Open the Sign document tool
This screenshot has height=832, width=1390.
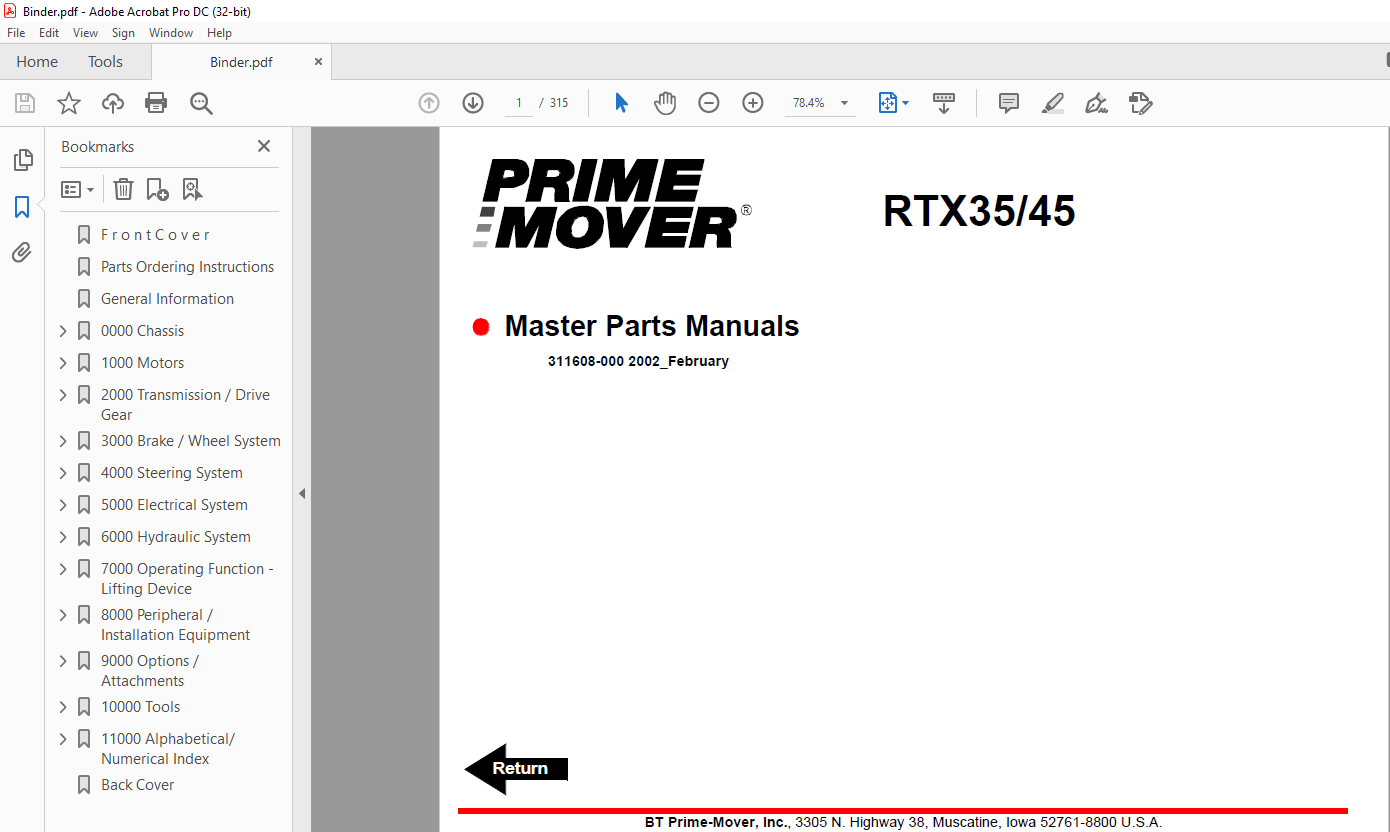click(x=1096, y=103)
